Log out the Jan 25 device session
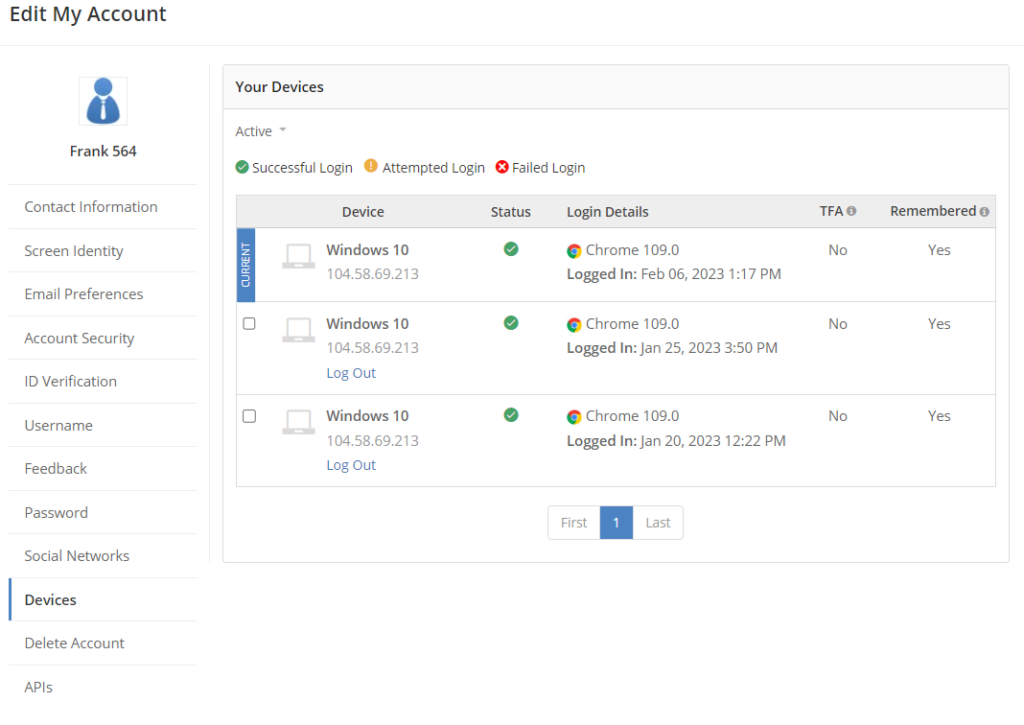The width and height of the screenshot is (1024, 725). point(351,373)
